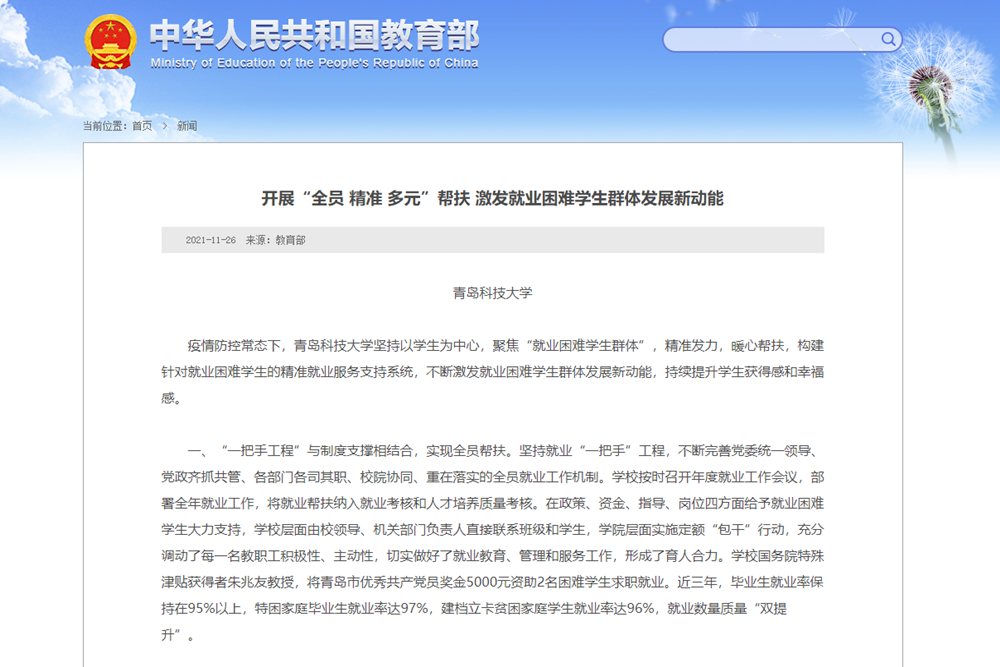Click the final line ending 升”。
Screen dimensions: 1000x667
click(176, 635)
